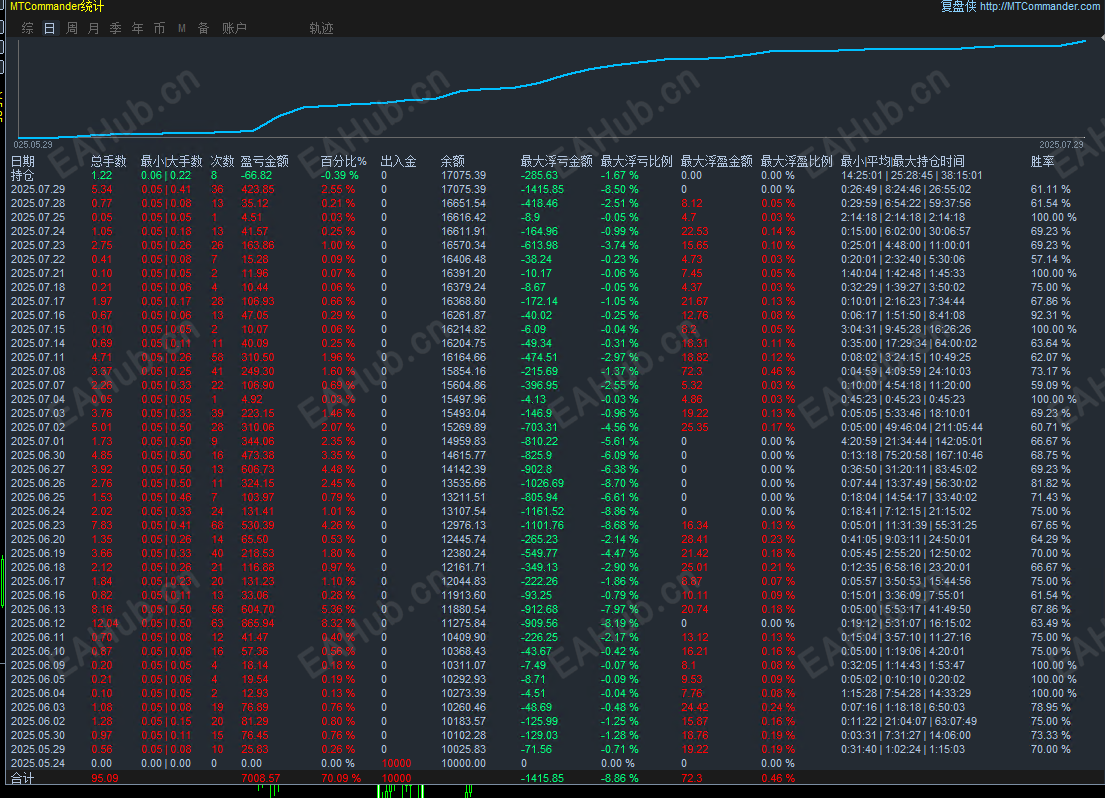Image resolution: width=1105 pixels, height=798 pixels.
Task: Click the 次数 column header
Action: pos(223,161)
